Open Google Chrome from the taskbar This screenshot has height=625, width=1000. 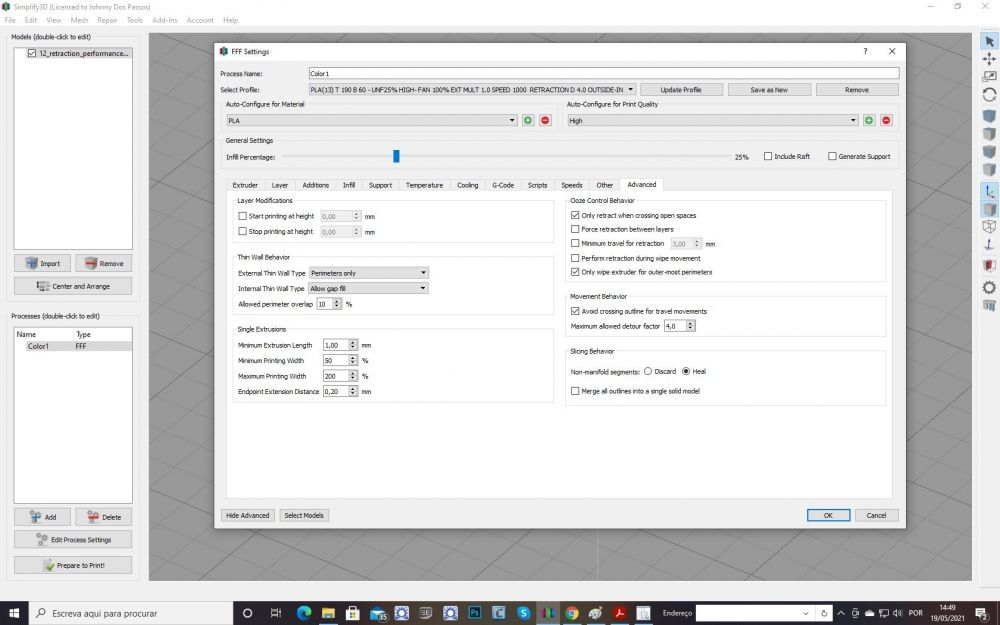(x=572, y=613)
